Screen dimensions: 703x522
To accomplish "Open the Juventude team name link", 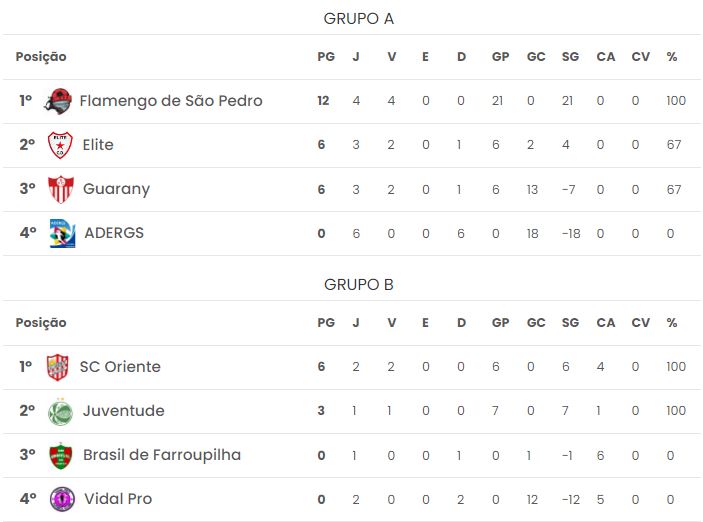I will pyautogui.click(x=123, y=411).
